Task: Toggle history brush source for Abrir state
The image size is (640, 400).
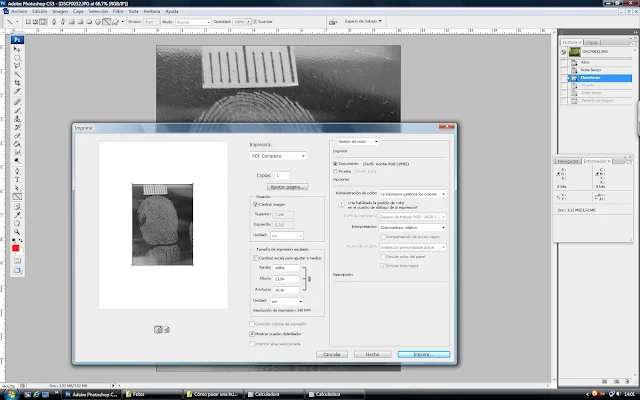Action: click(564, 62)
